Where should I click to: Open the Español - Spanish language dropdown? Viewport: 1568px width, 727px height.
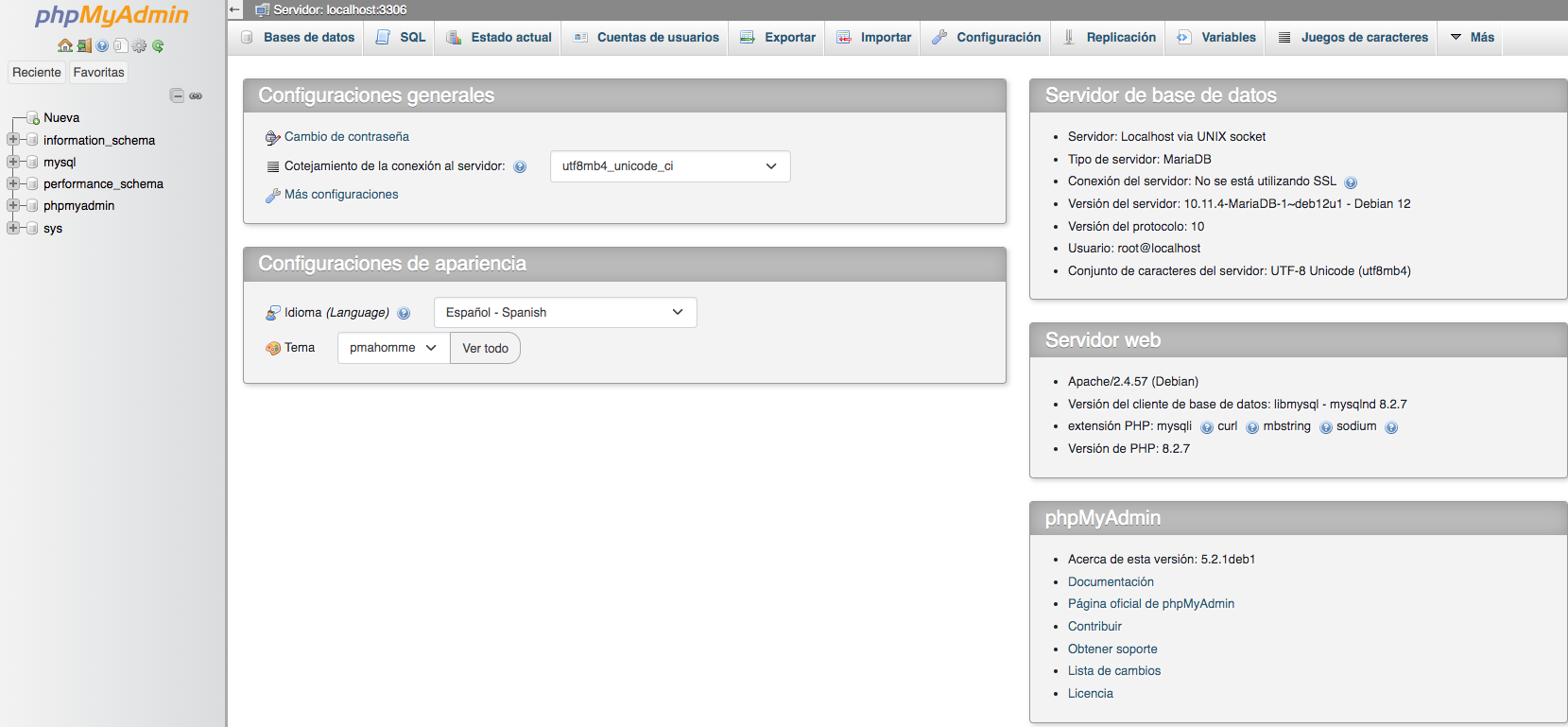point(564,313)
